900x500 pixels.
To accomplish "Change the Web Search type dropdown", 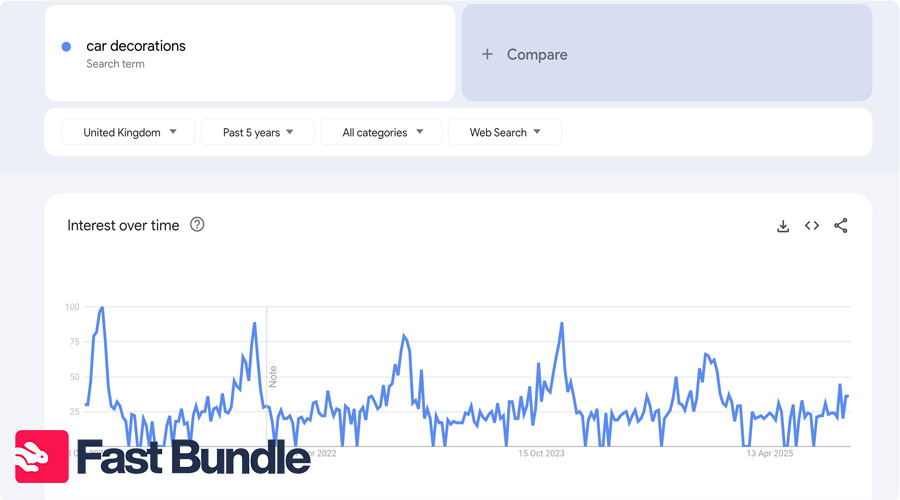I will click(505, 132).
